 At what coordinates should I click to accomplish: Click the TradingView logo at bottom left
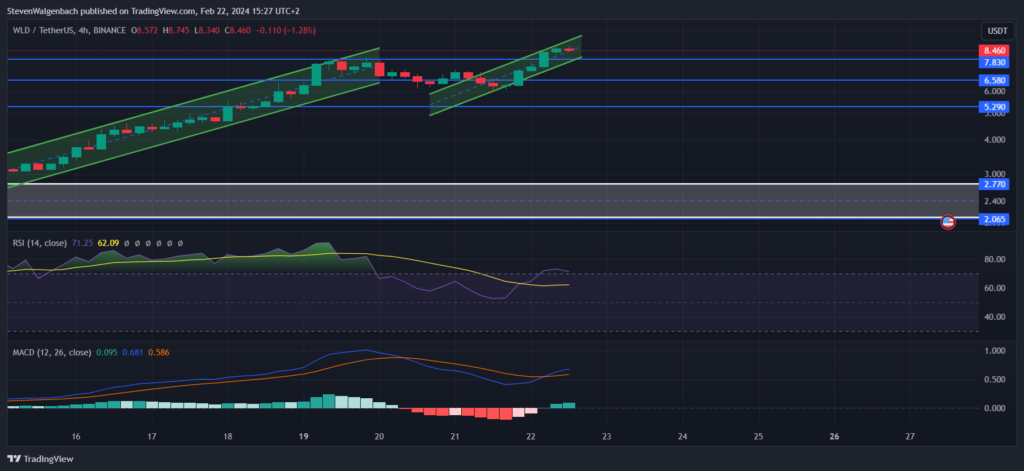click(x=39, y=459)
